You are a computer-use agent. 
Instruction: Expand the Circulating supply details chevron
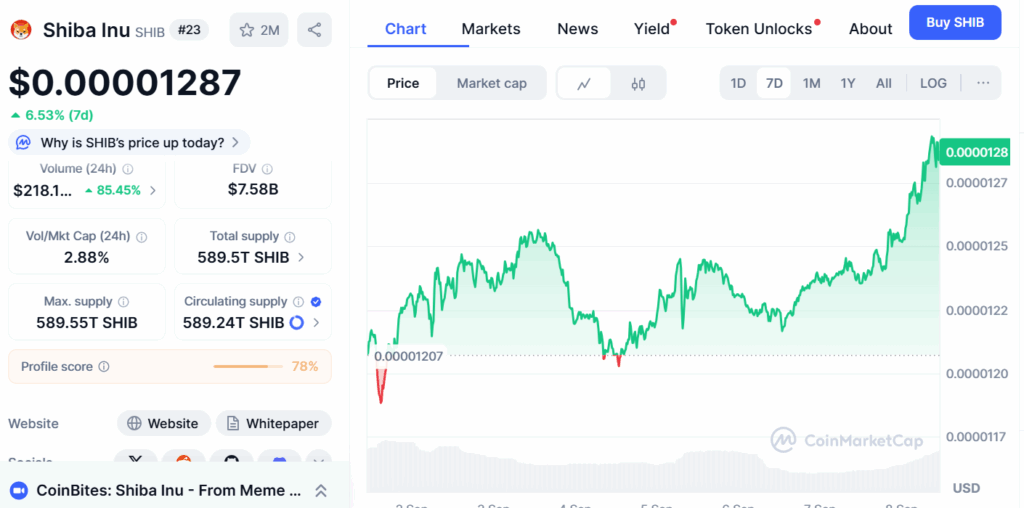pos(317,323)
